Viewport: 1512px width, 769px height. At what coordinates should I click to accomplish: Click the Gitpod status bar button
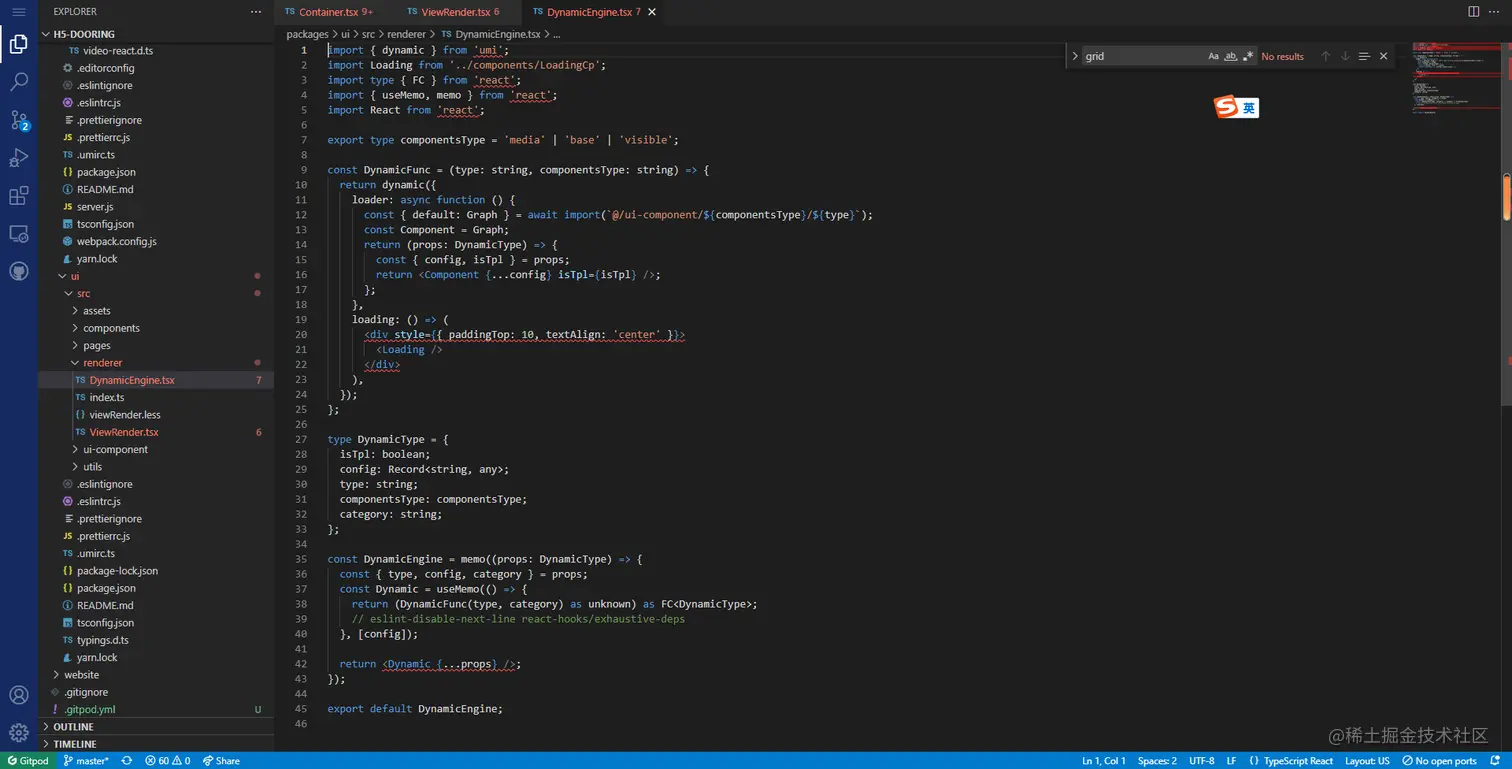27,761
